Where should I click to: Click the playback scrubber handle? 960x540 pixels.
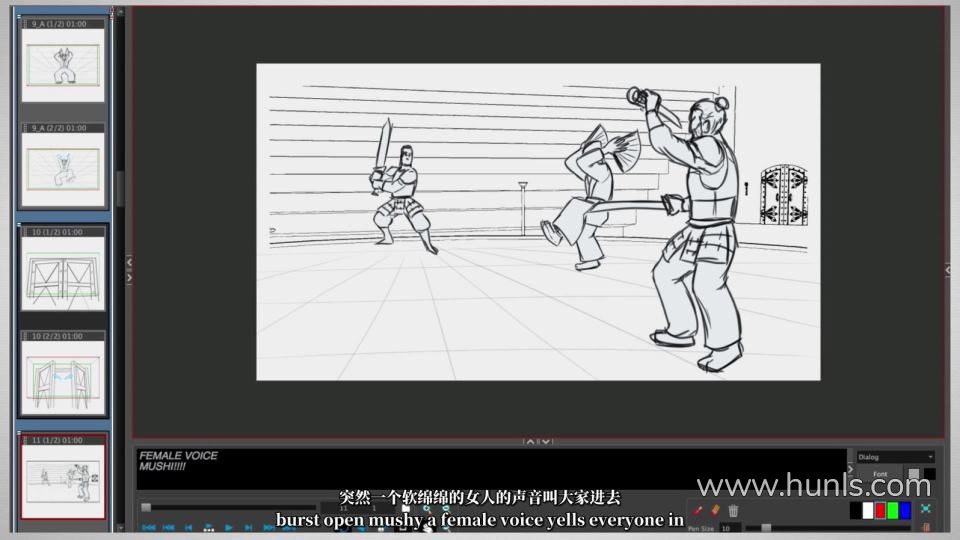pyautogui.click(x=146, y=508)
